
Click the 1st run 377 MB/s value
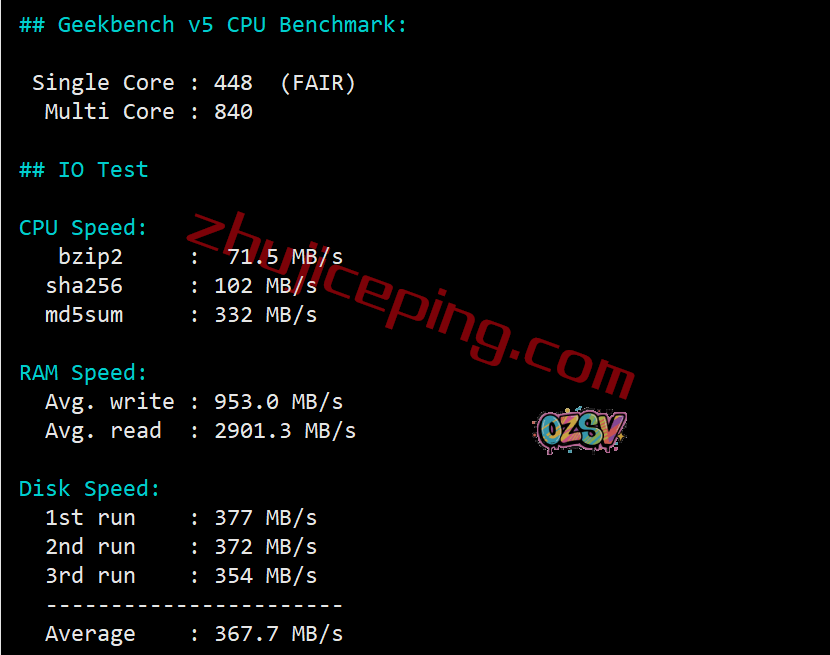point(265,518)
